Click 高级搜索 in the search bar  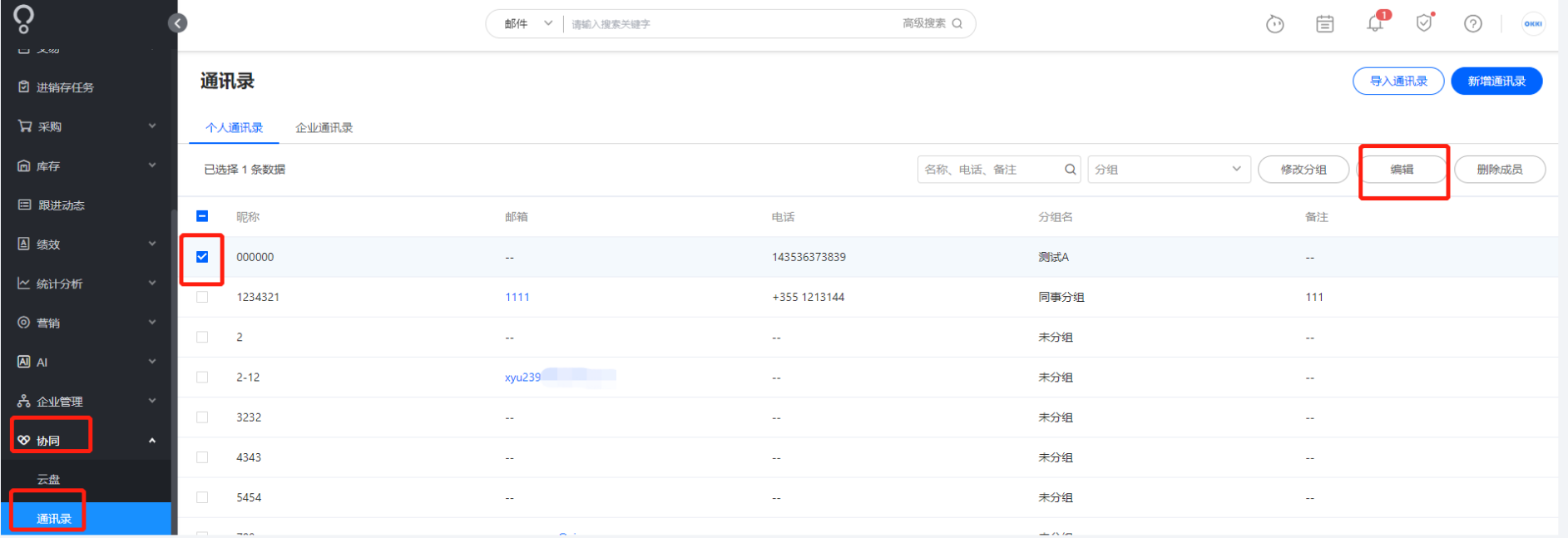924,23
